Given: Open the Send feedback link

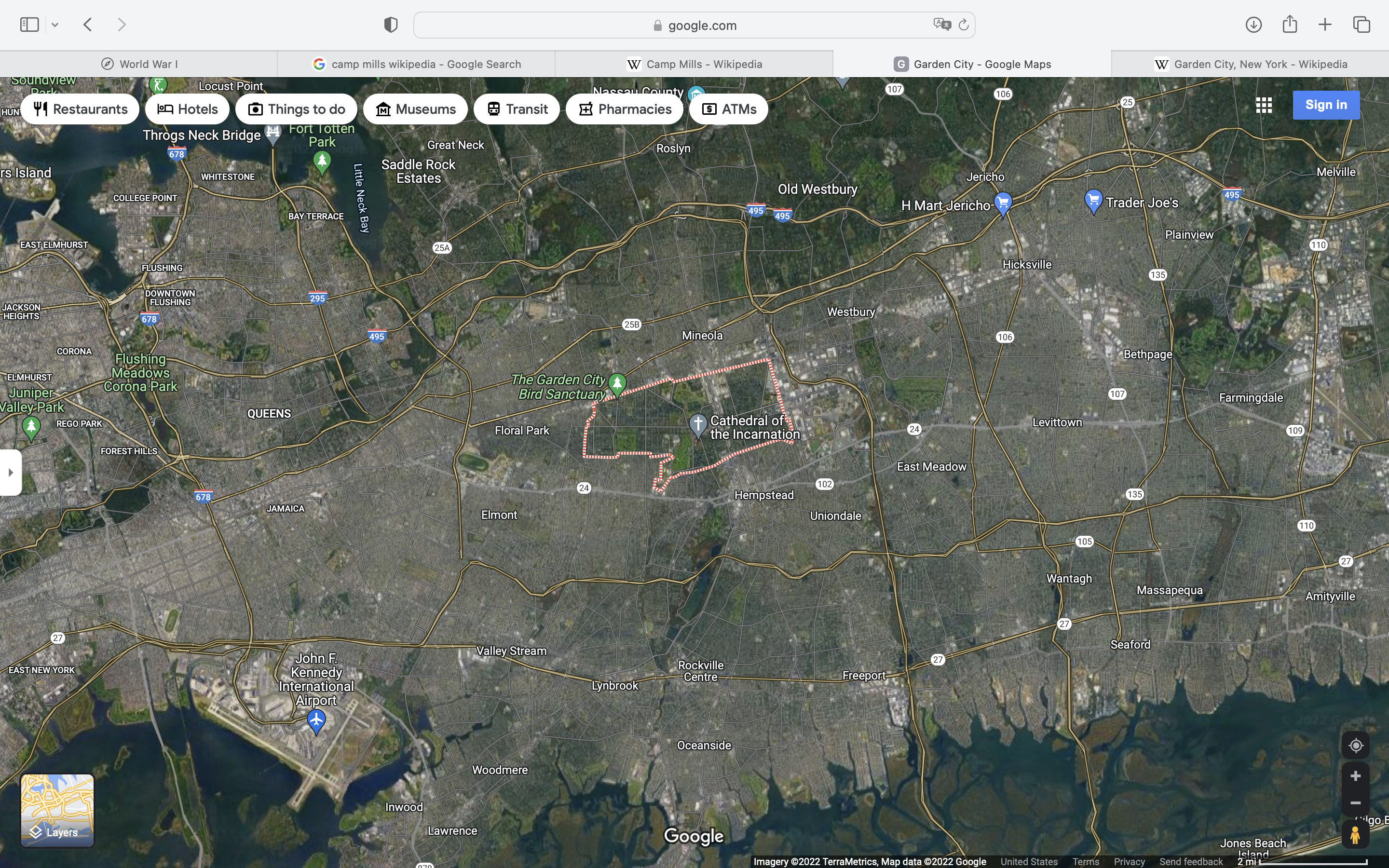Looking at the screenshot, I should coord(1190,861).
